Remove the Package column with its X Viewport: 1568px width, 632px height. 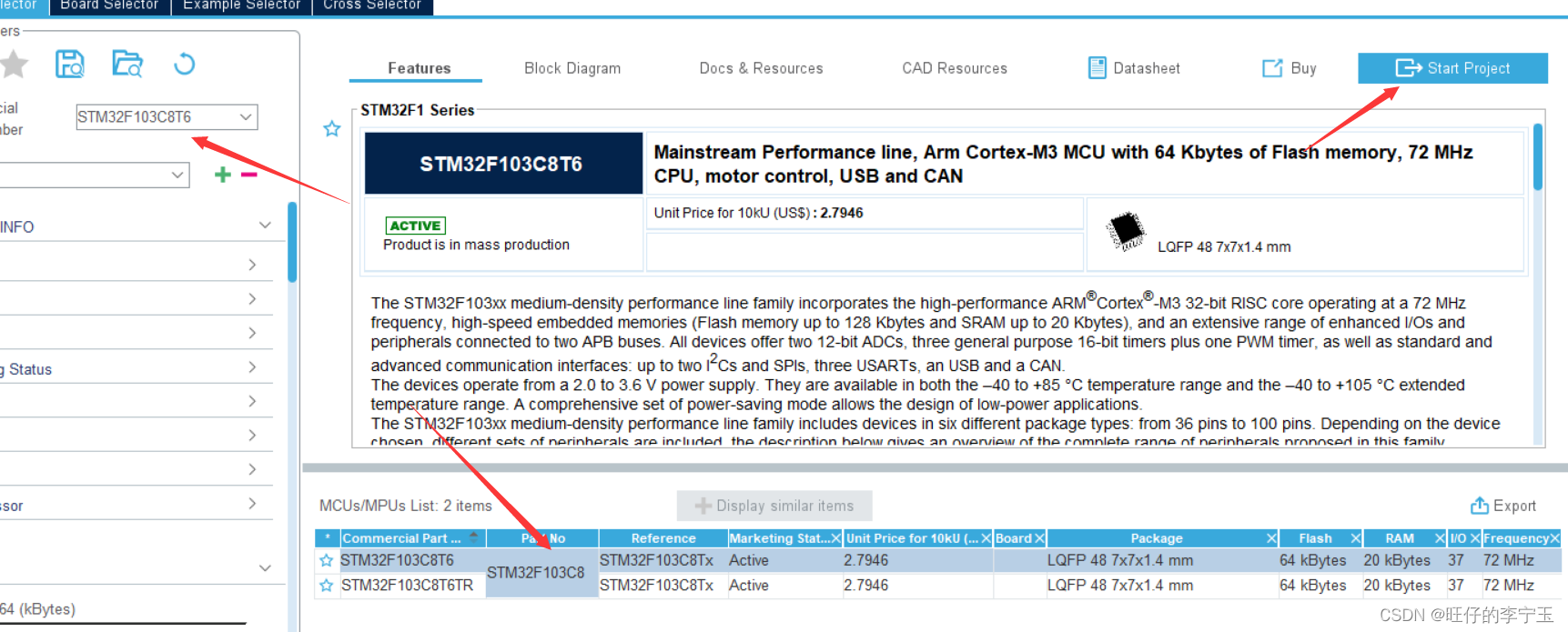tap(1271, 538)
